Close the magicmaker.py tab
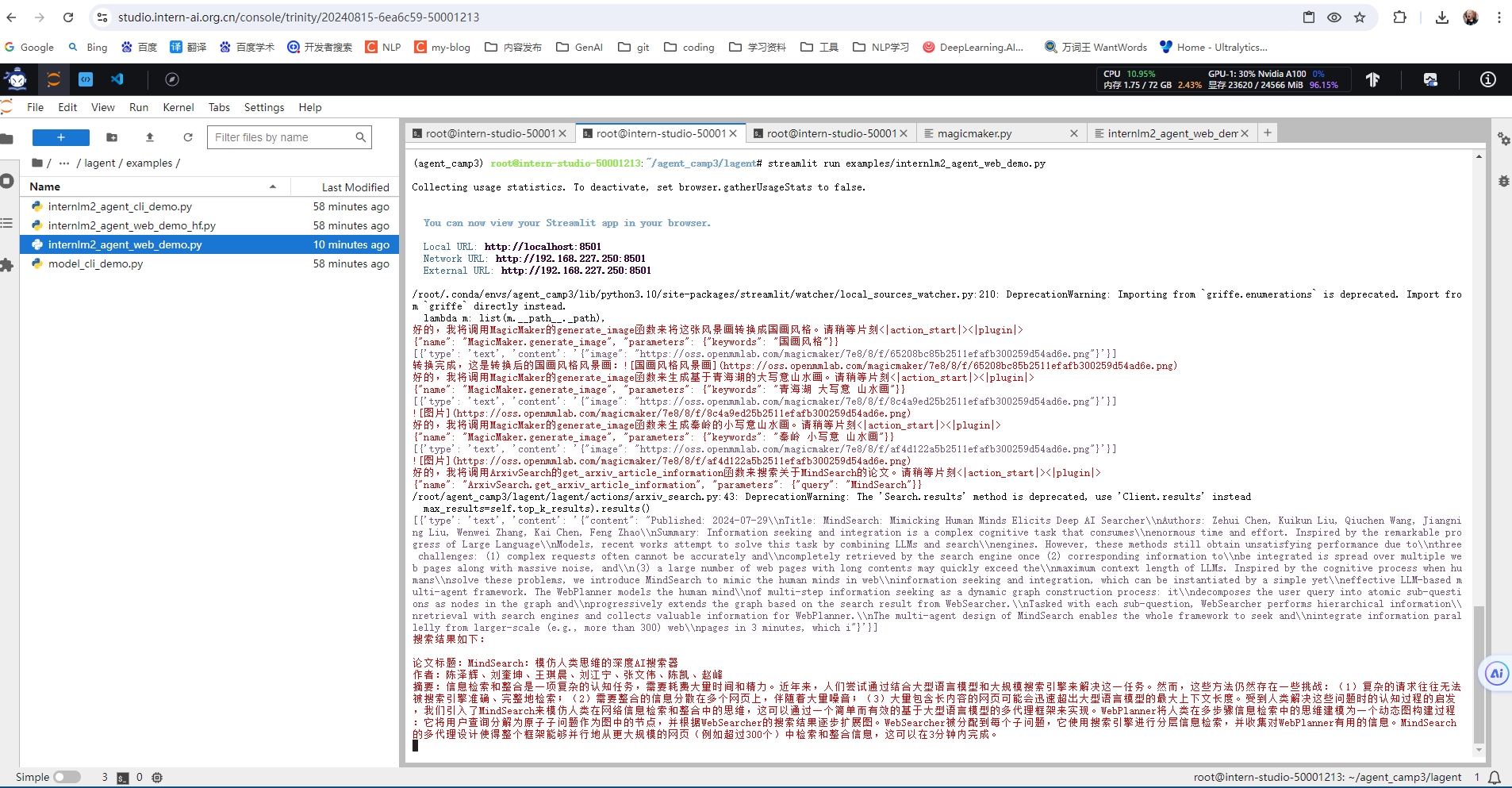Screen dimensions: 1512x788 point(1074,133)
